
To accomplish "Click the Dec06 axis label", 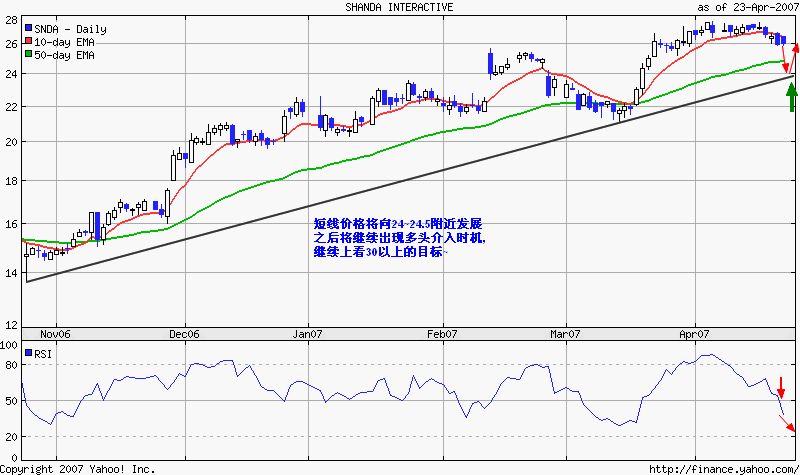I will (184, 334).
